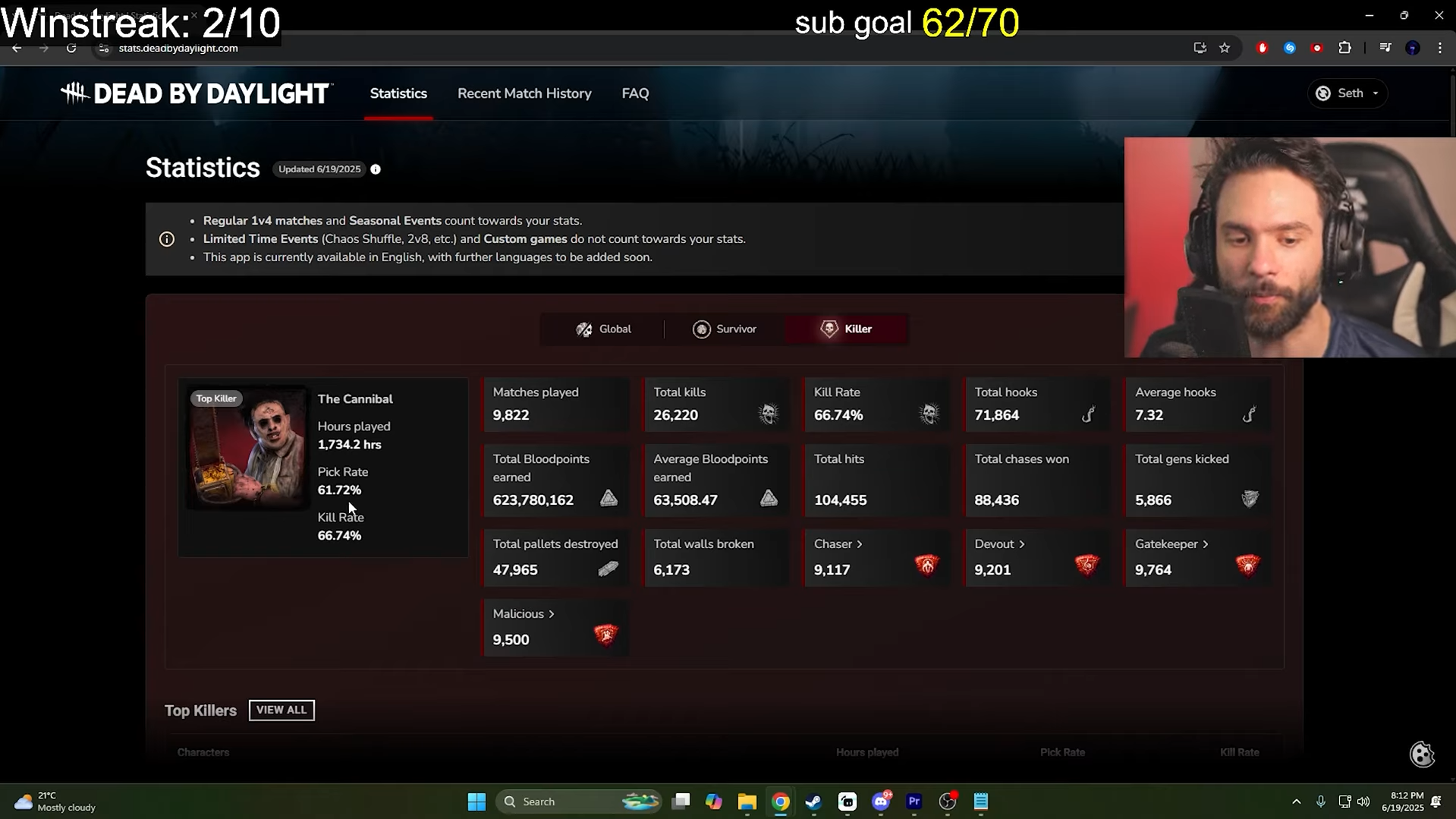Open the red hand ad-blocker extension

(x=1263, y=48)
